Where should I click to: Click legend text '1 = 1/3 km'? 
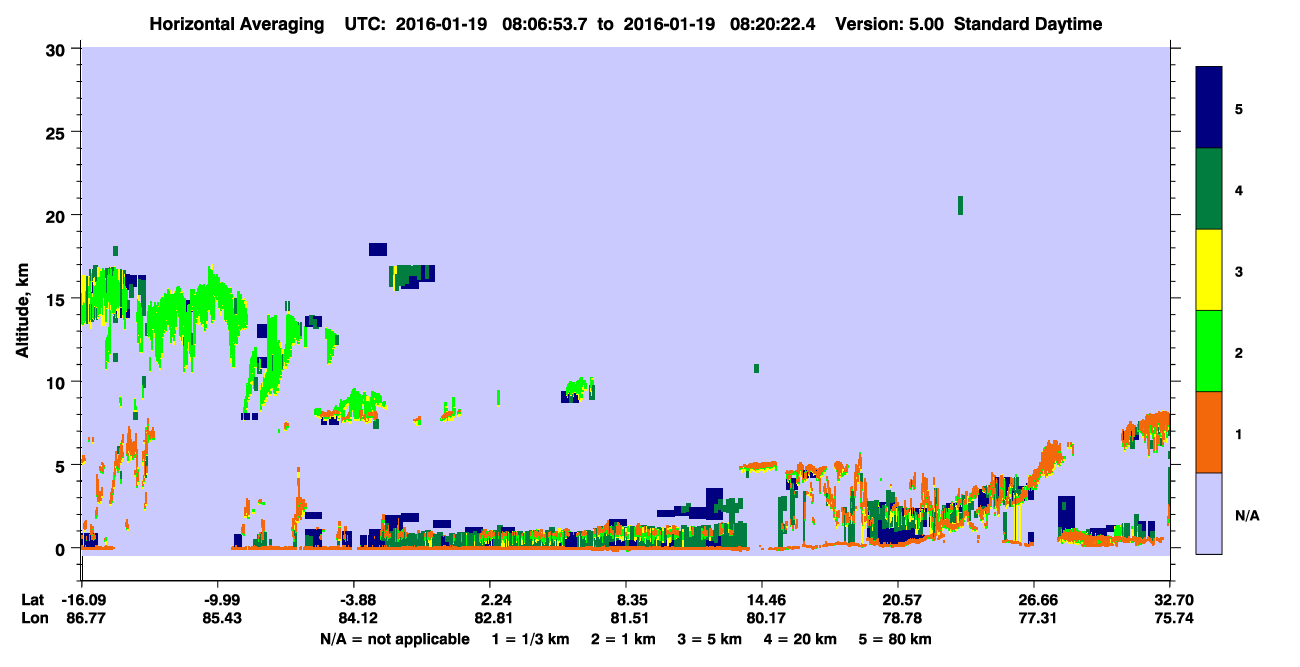531,639
